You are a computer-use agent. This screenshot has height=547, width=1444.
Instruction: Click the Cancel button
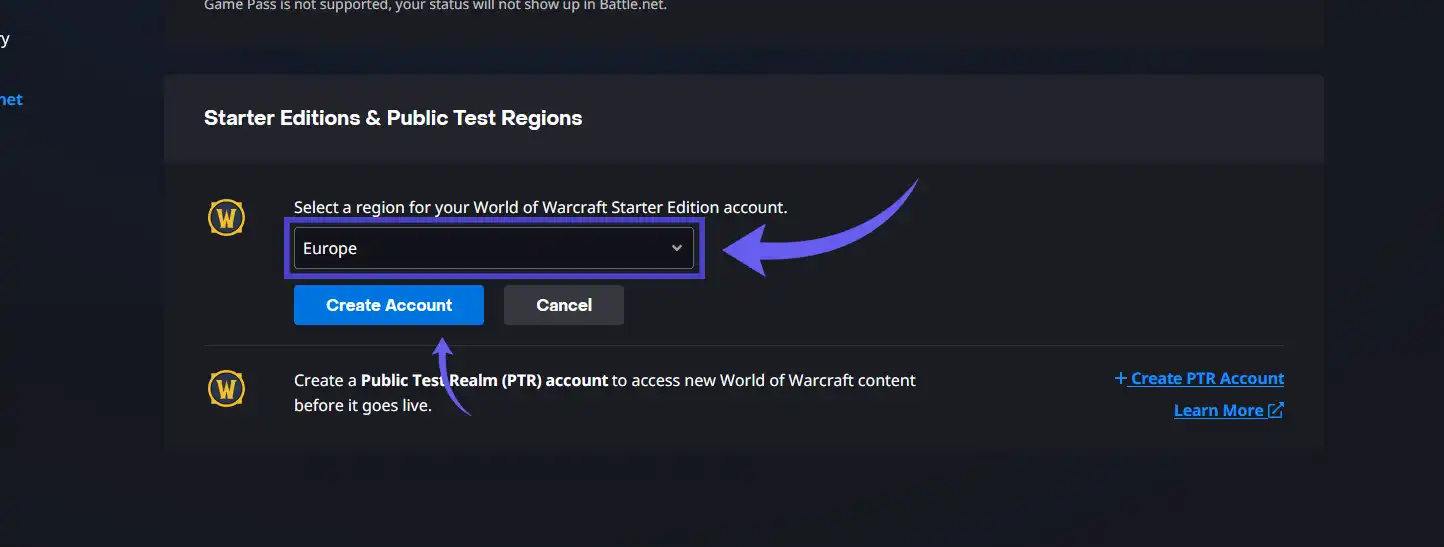pyautogui.click(x=564, y=305)
